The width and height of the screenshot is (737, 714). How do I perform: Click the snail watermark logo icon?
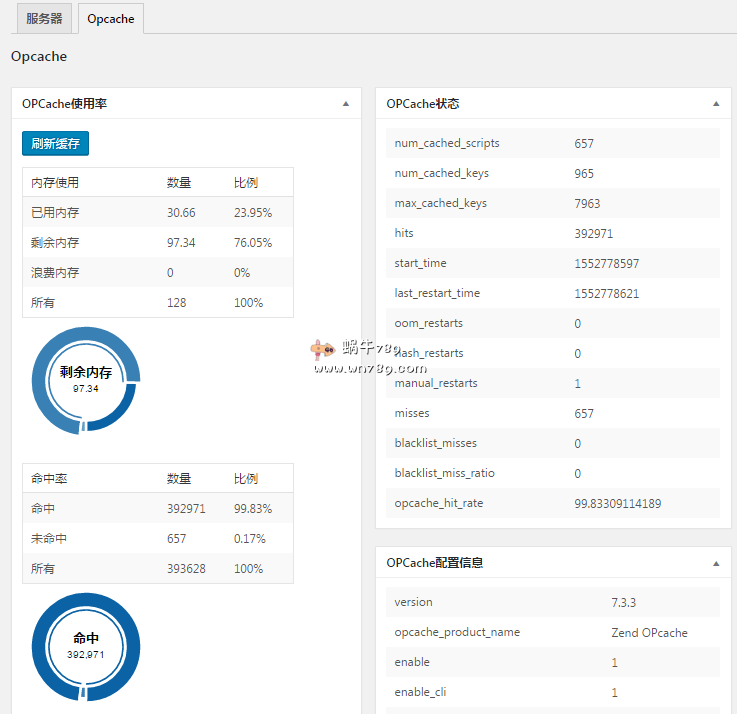(x=322, y=350)
